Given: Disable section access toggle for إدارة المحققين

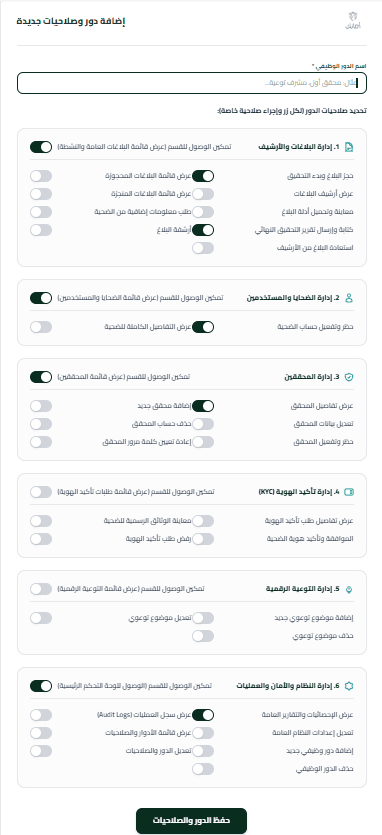Looking at the screenshot, I should tap(41, 377).
